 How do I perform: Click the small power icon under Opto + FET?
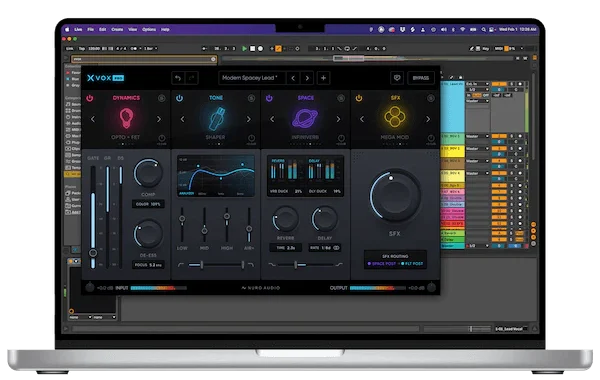coord(162,139)
